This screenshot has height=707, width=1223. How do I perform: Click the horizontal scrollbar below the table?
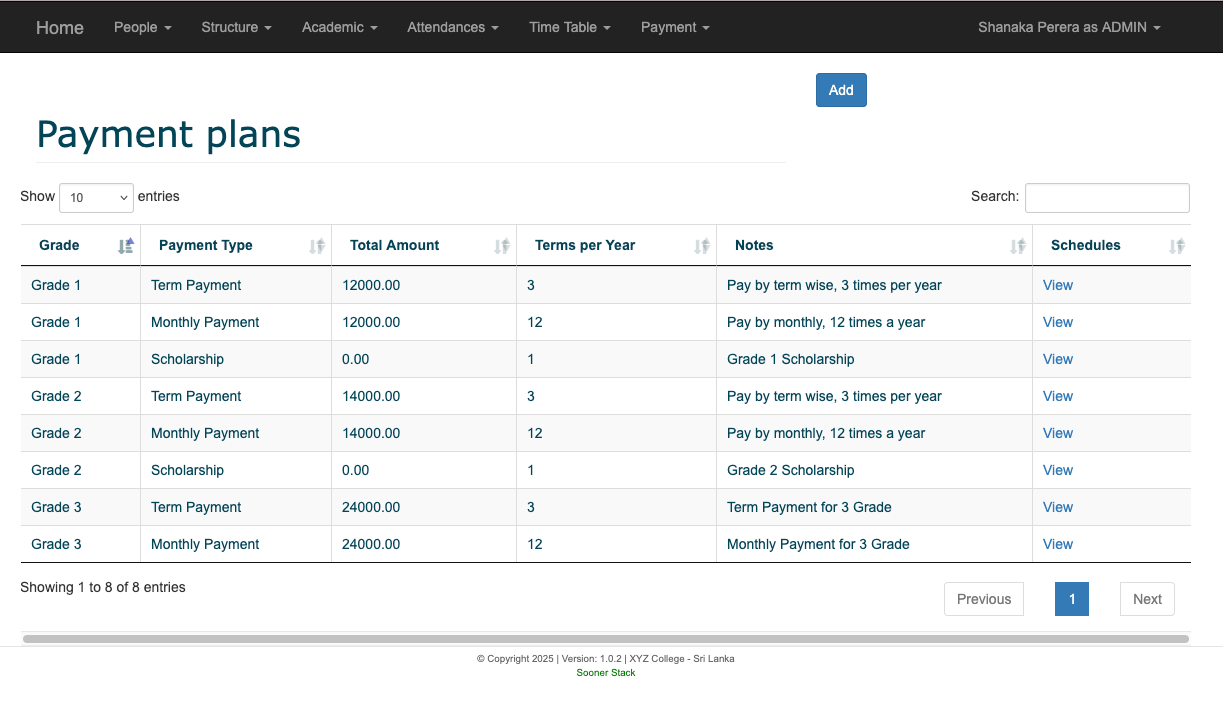(x=605, y=638)
